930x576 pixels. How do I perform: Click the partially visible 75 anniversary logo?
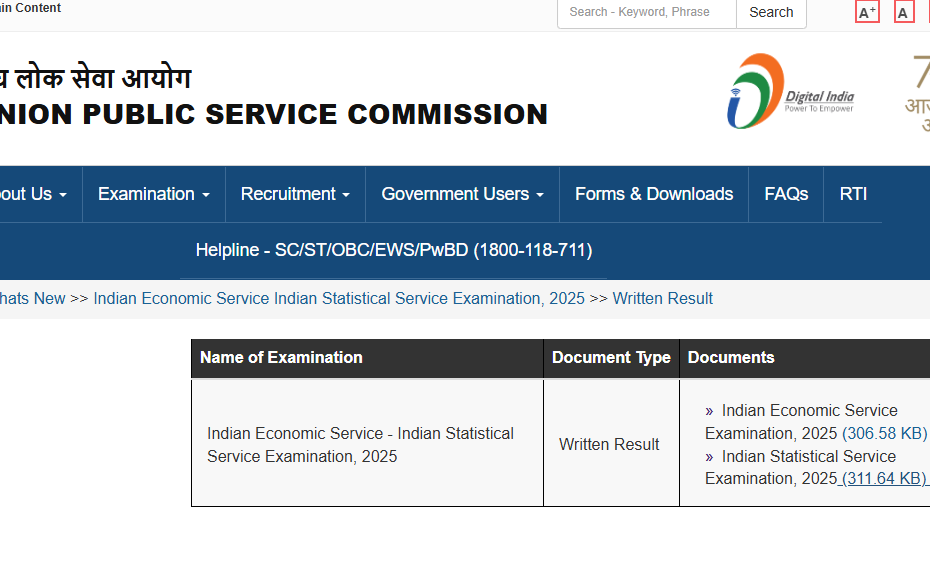(x=918, y=92)
